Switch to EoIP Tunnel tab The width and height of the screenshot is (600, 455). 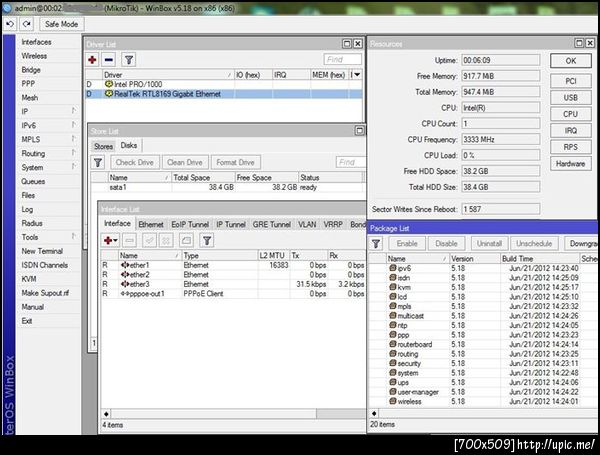coord(190,225)
